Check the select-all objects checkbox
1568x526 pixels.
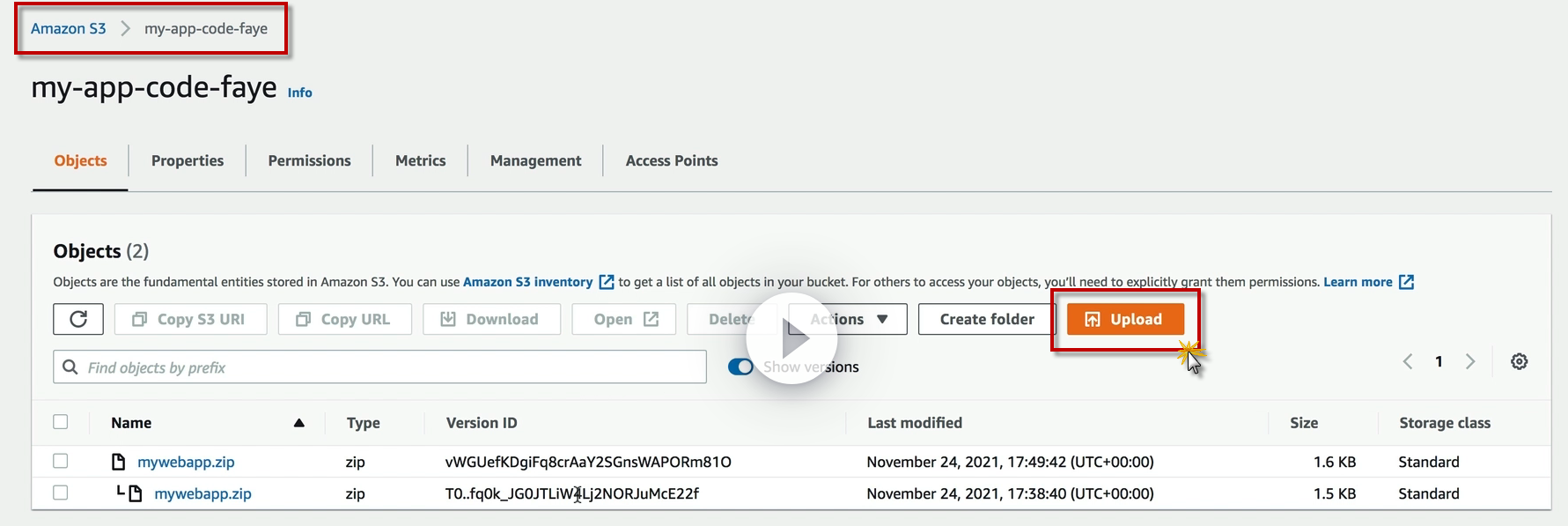[61, 422]
